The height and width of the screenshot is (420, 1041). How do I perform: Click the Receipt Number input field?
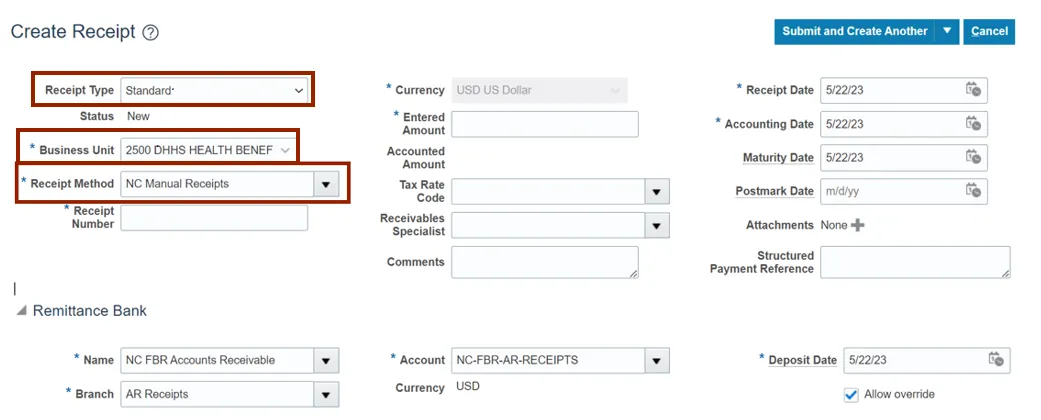click(214, 218)
